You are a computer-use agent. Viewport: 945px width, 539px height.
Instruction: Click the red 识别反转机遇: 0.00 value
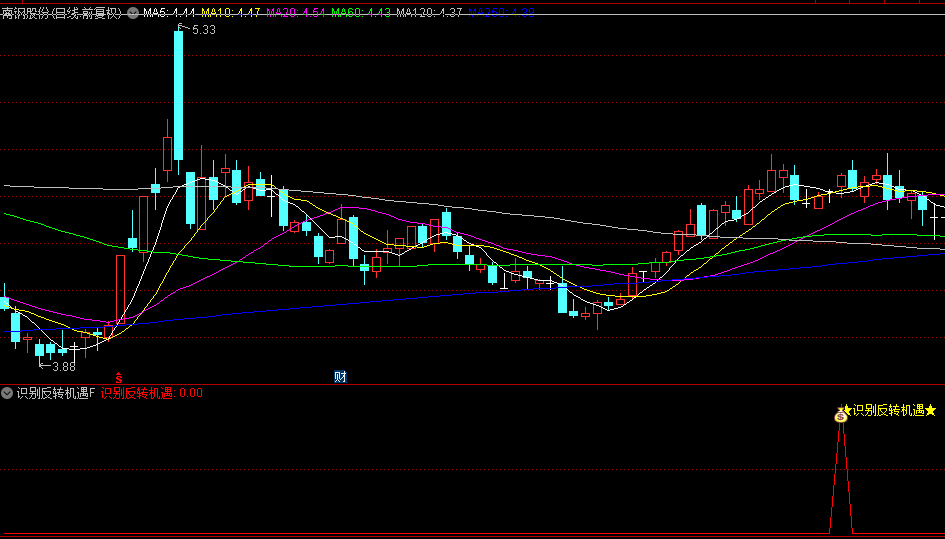click(152, 393)
